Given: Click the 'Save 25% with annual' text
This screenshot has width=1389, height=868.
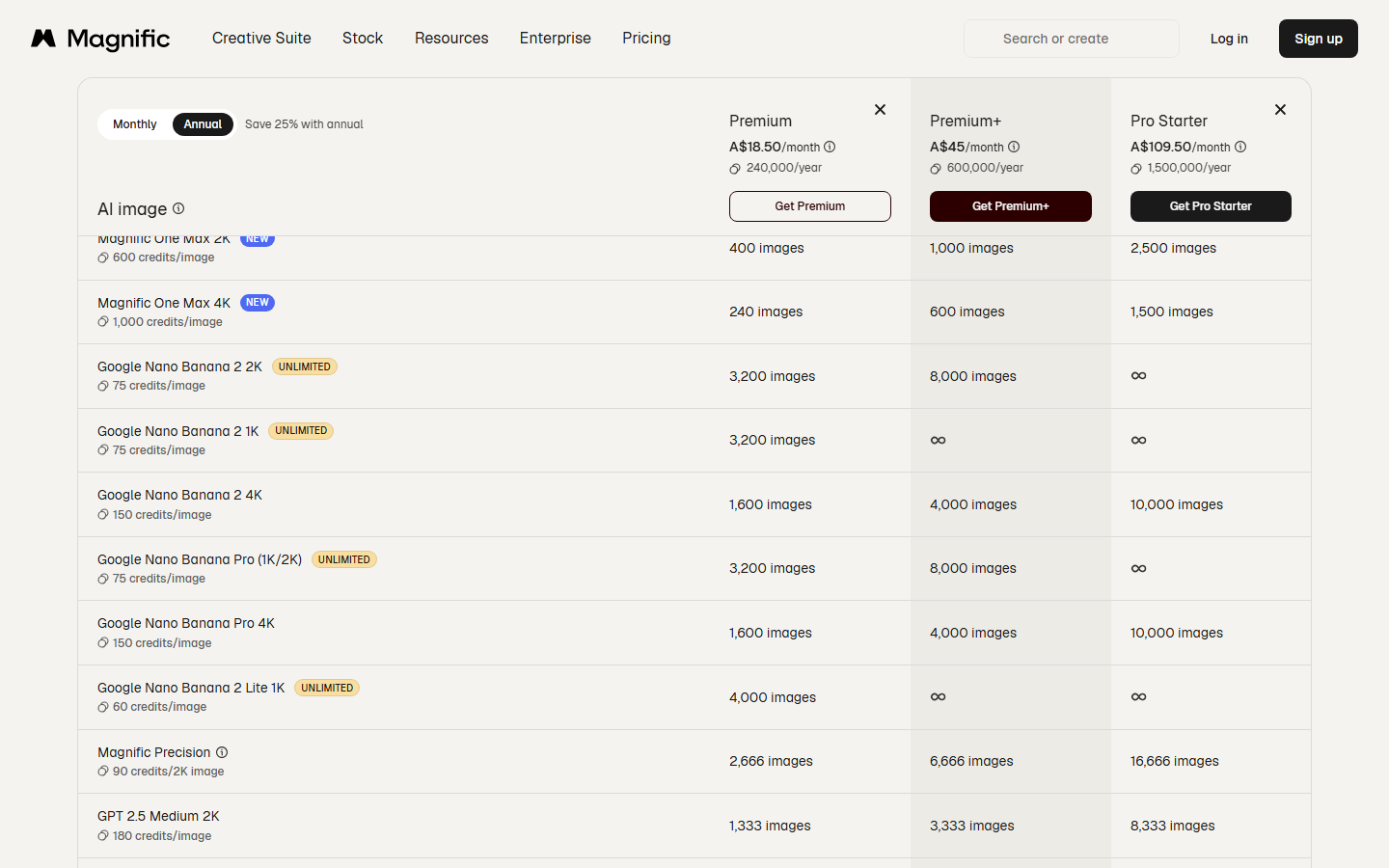Looking at the screenshot, I should 304,124.
